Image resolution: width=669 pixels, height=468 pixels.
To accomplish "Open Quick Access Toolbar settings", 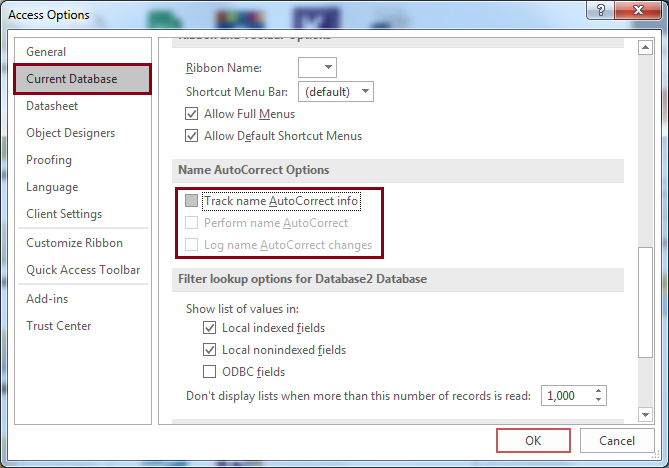I will [x=83, y=270].
